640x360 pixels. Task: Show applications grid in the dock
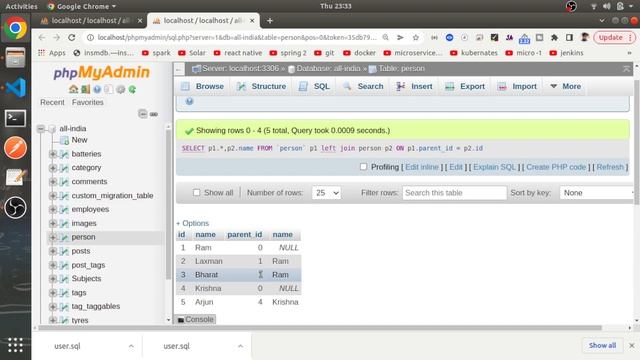(x=16, y=345)
